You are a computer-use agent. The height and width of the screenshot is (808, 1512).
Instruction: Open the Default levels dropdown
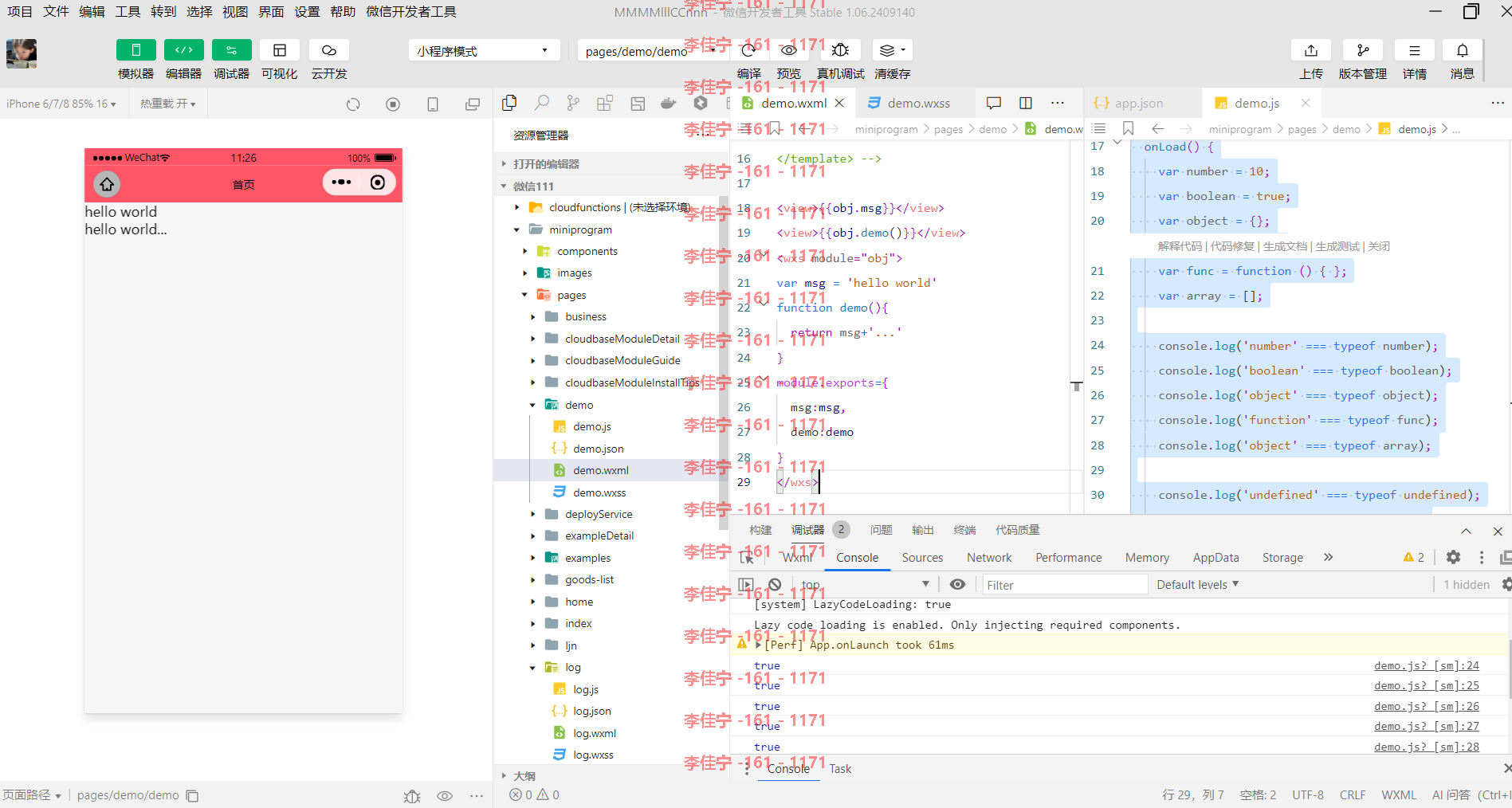coord(1198,584)
